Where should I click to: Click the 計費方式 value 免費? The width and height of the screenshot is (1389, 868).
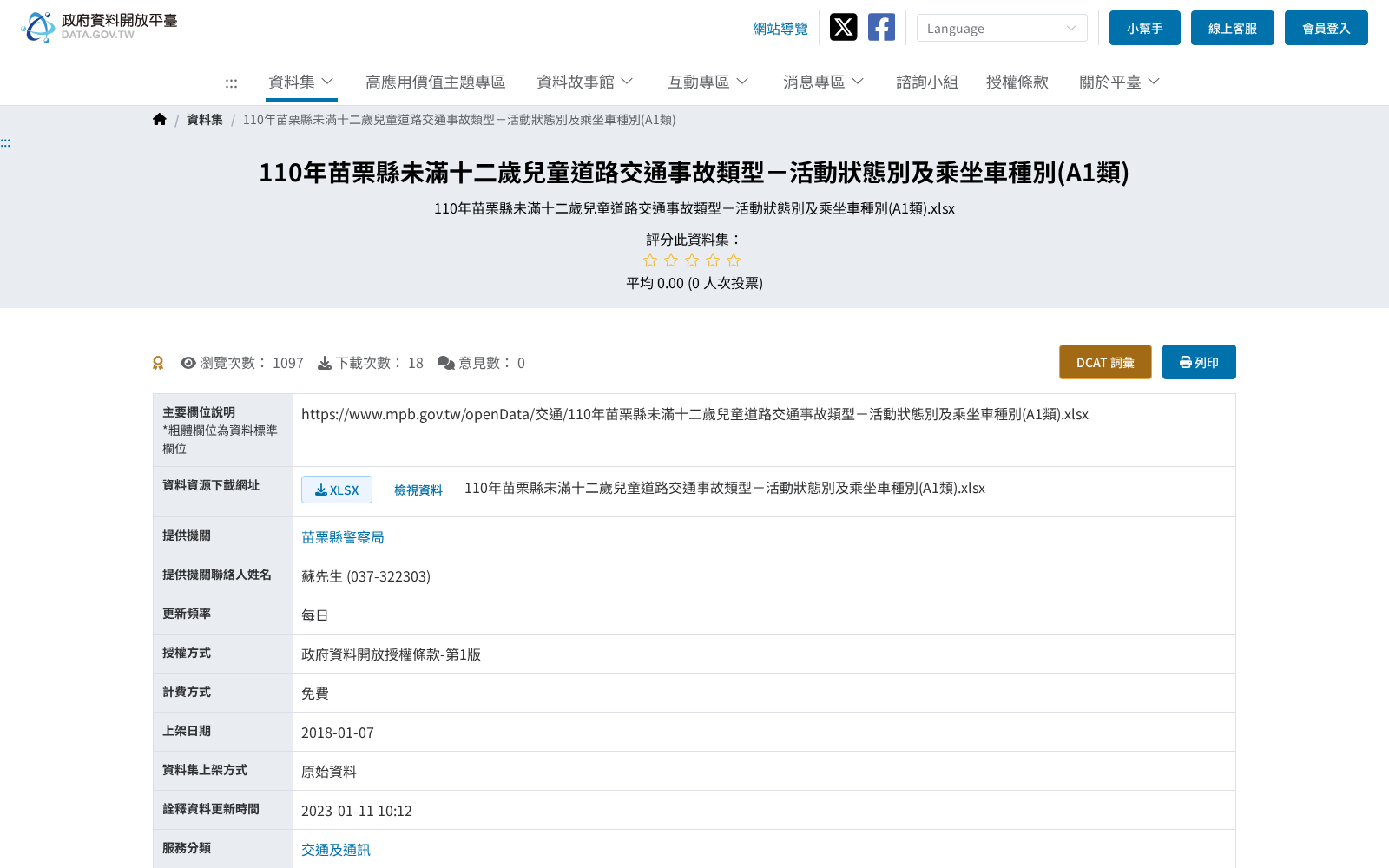tap(315, 694)
